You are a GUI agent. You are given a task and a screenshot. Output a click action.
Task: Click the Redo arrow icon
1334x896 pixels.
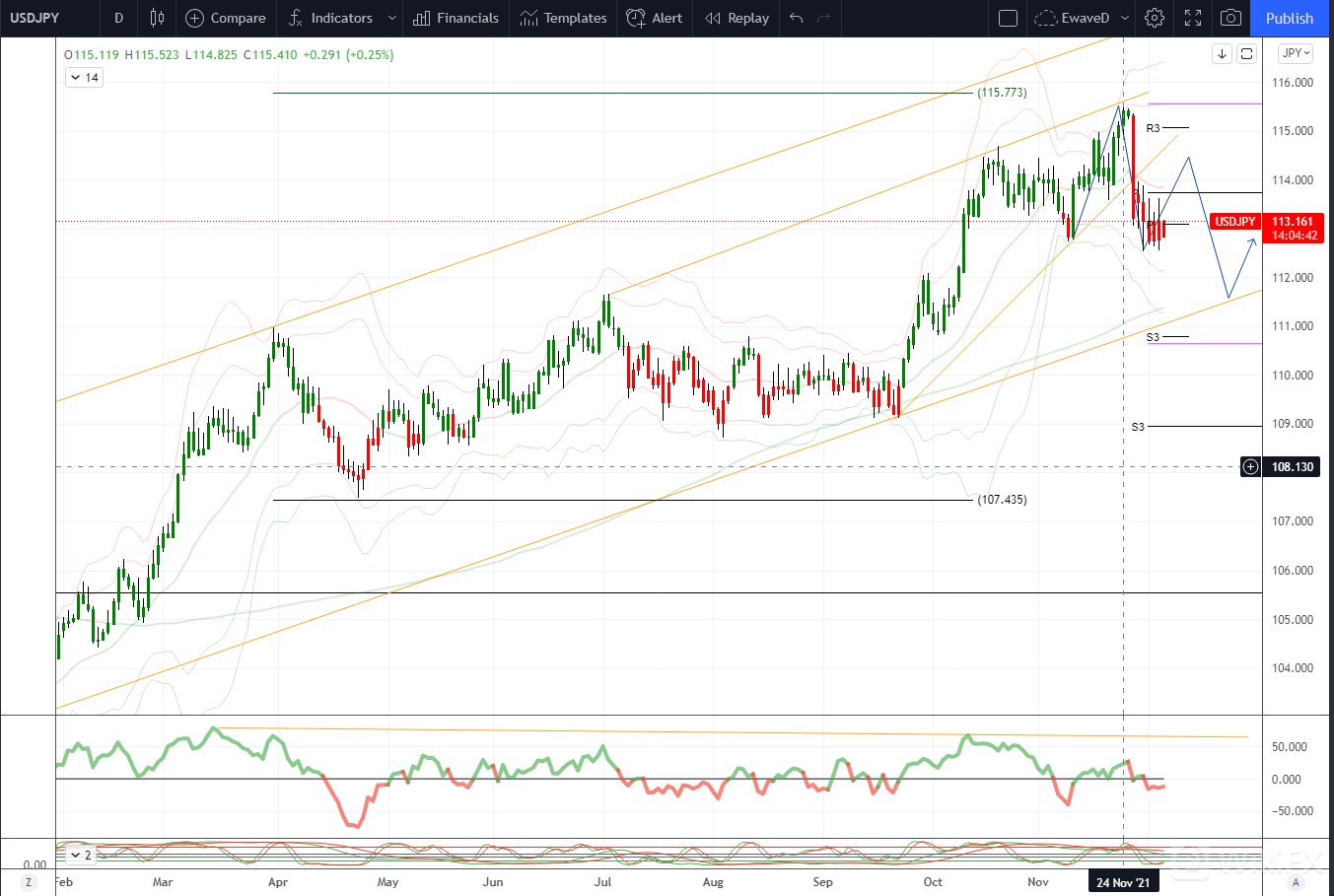(x=824, y=18)
